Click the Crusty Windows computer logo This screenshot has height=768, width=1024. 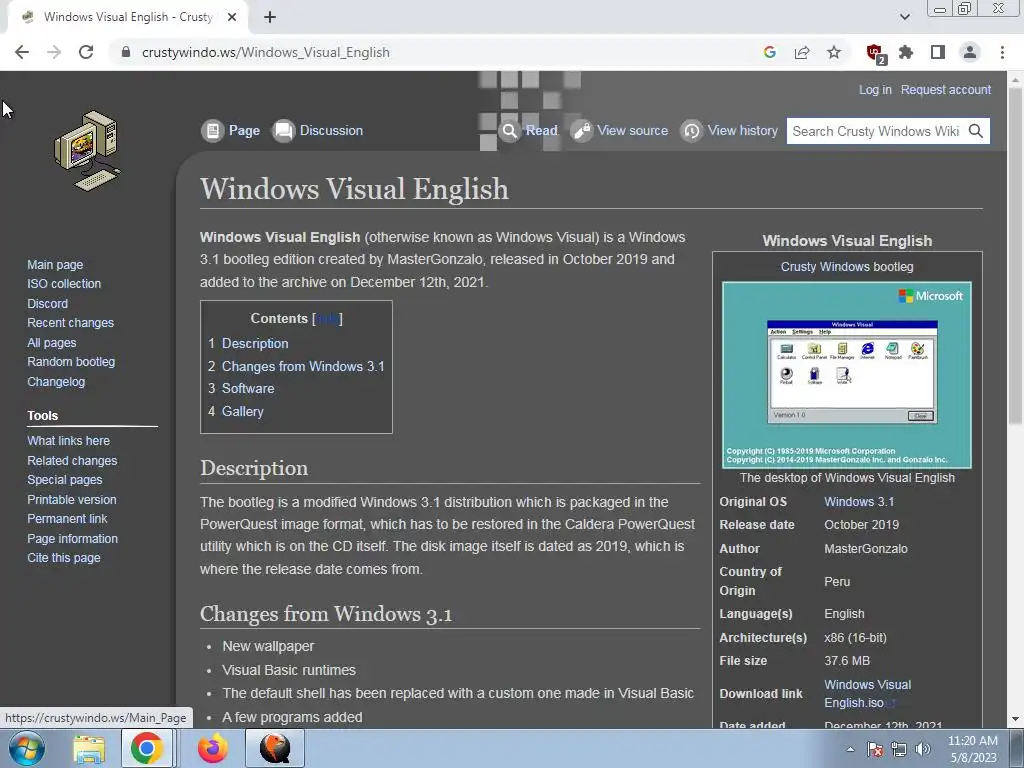point(87,151)
